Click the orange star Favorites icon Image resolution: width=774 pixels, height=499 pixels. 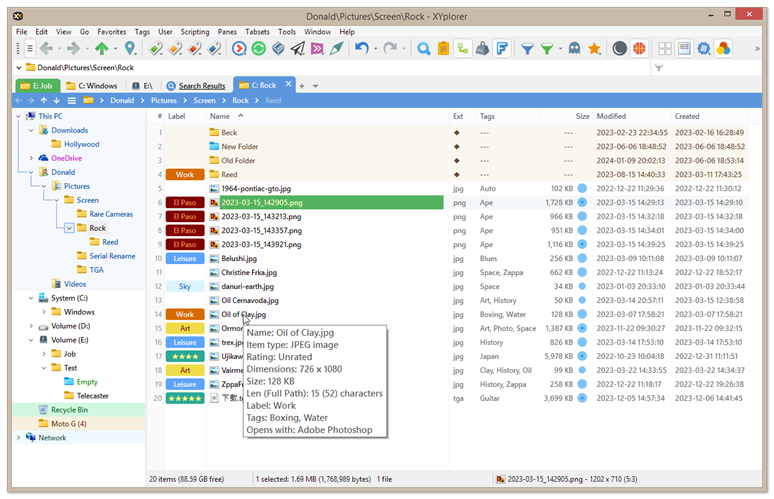[x=594, y=48]
